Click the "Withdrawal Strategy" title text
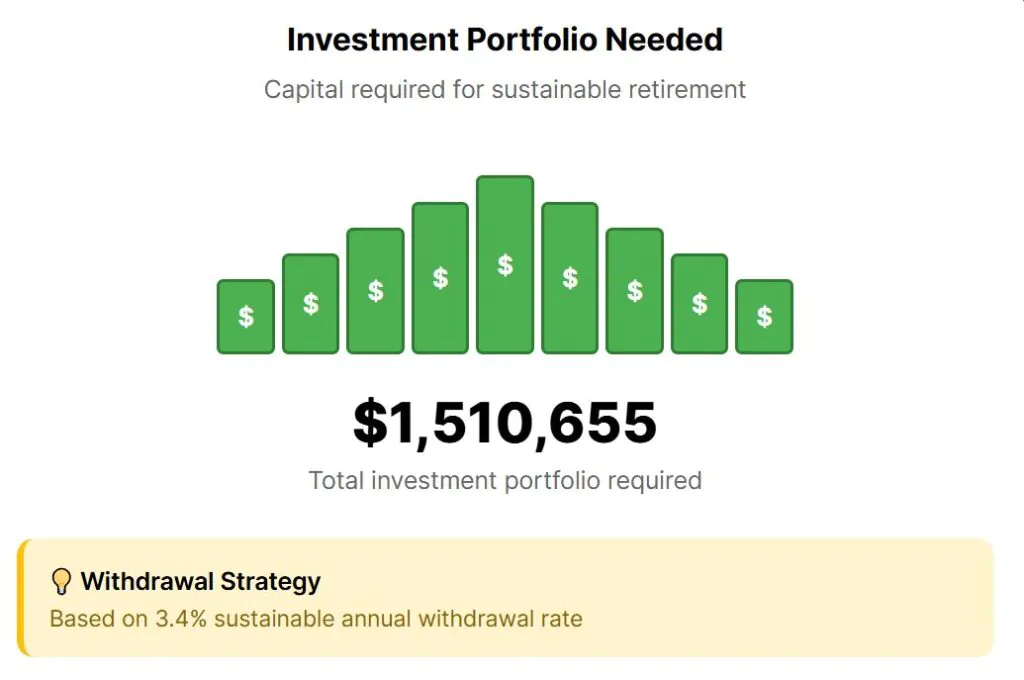 click(201, 581)
